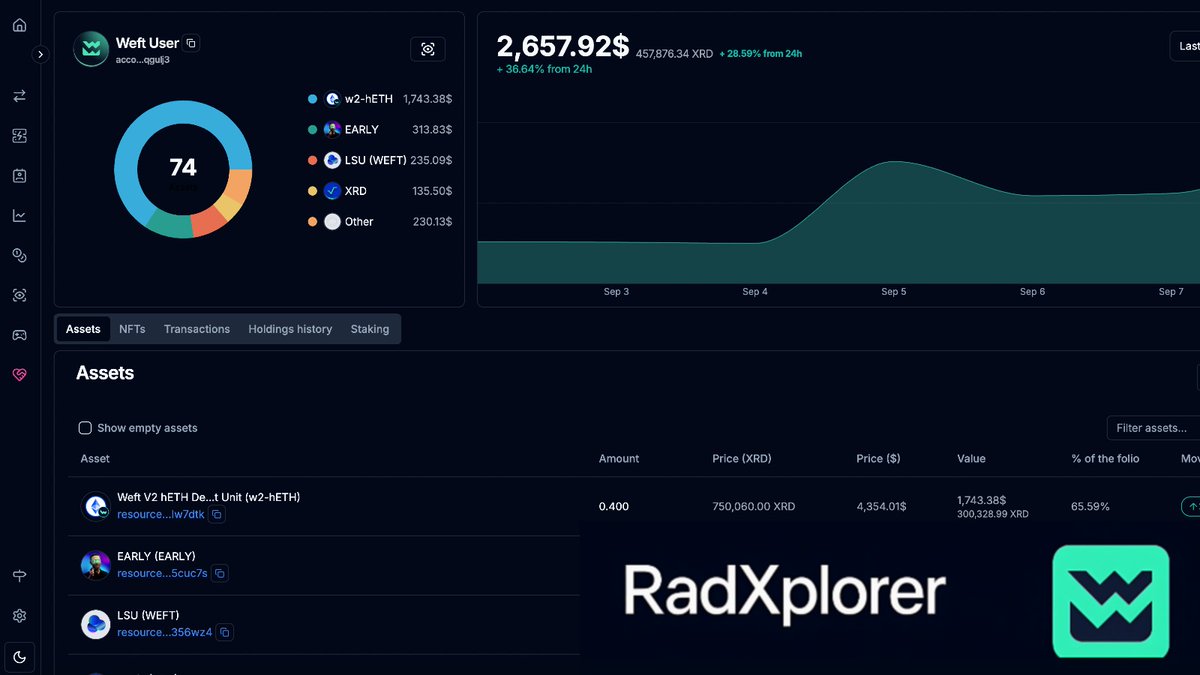Click the 0.400 amount cell

614,507
